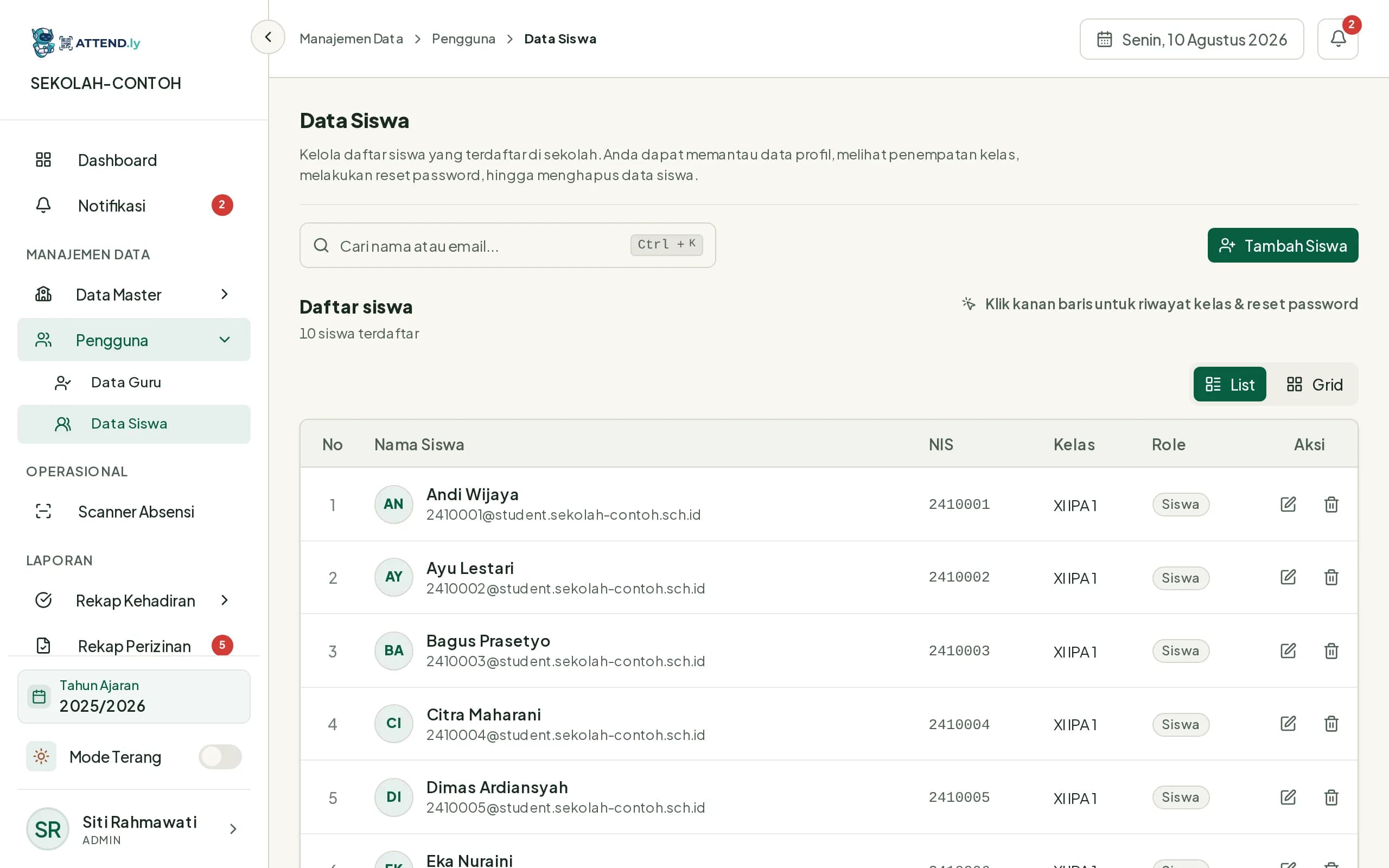The width and height of the screenshot is (1389, 868).
Task: Focus the Cari nama atau email search field
Action: click(x=507, y=245)
